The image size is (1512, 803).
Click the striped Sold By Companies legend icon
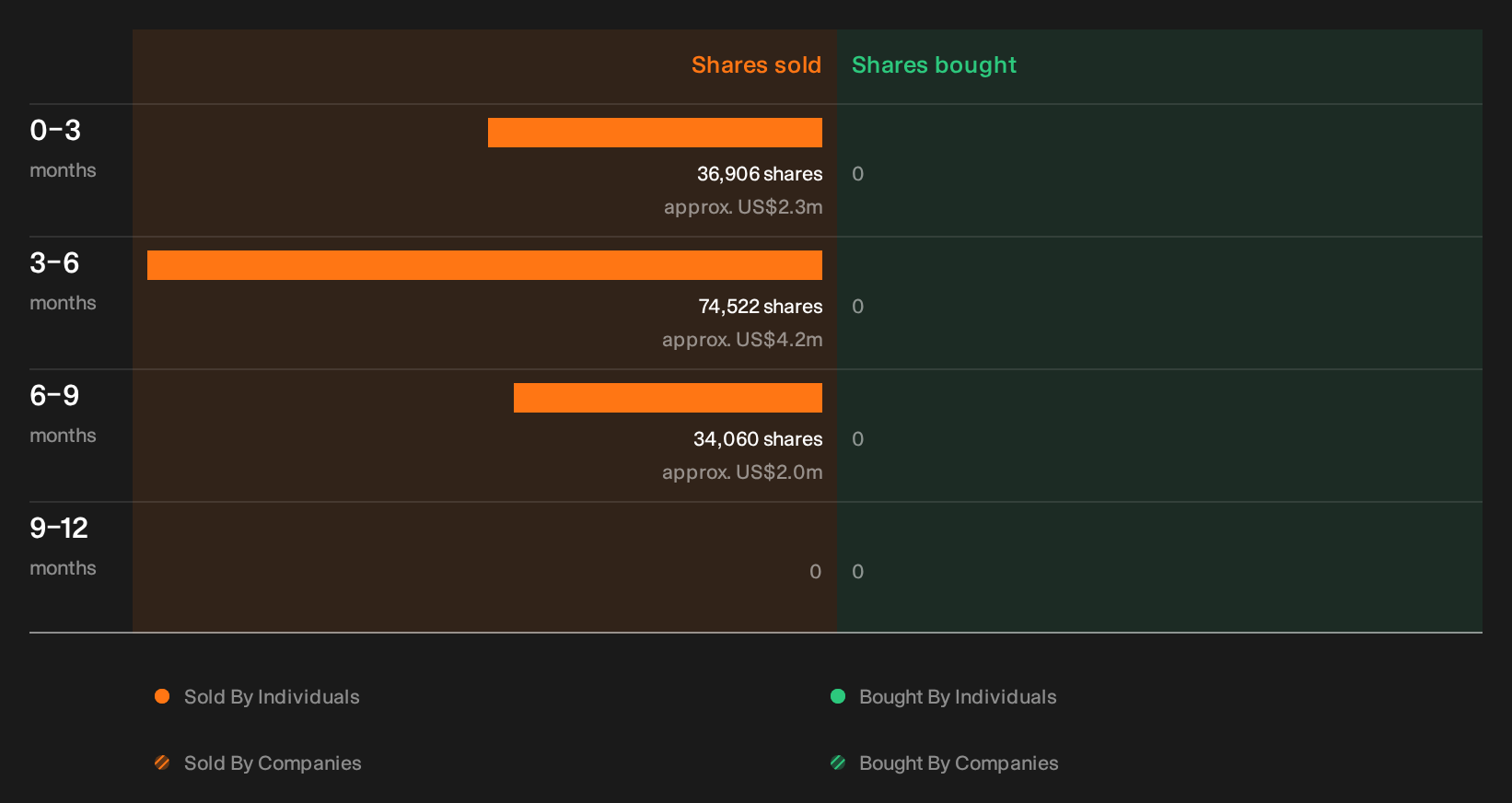162,762
